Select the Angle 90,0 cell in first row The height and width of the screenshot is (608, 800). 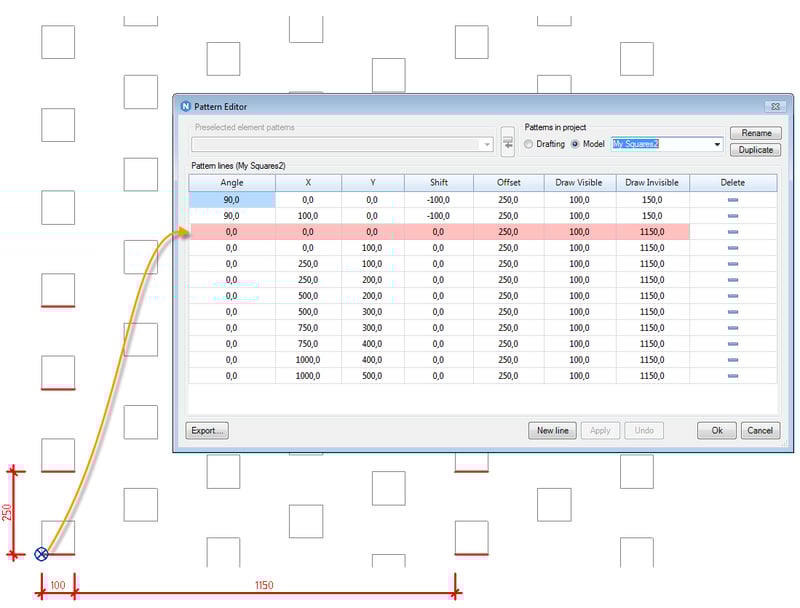click(232, 200)
